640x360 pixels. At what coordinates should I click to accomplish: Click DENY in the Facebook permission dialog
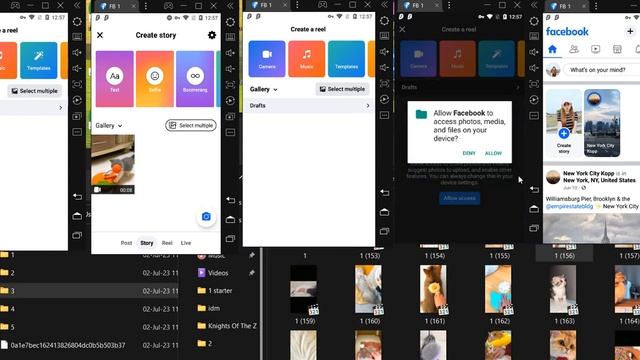tap(469, 153)
